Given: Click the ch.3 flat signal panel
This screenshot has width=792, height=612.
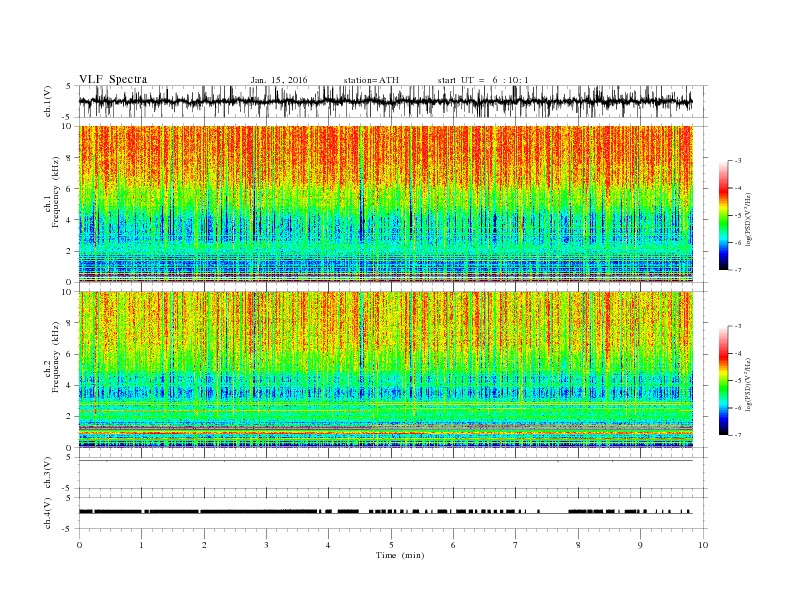Looking at the screenshot, I should tap(393, 473).
